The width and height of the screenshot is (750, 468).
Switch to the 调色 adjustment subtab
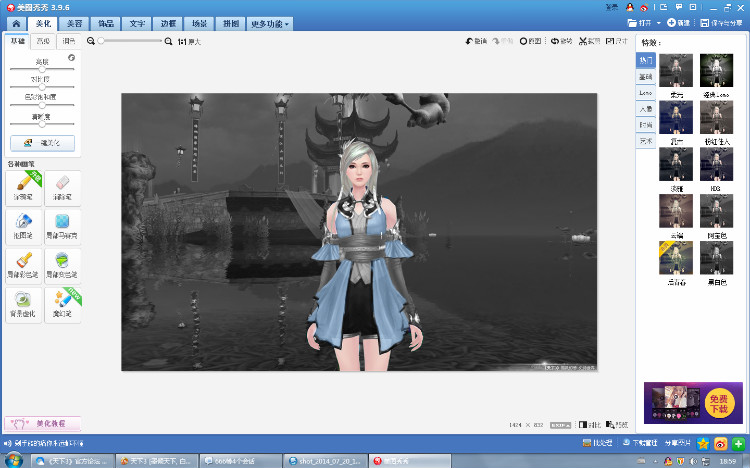[68, 41]
